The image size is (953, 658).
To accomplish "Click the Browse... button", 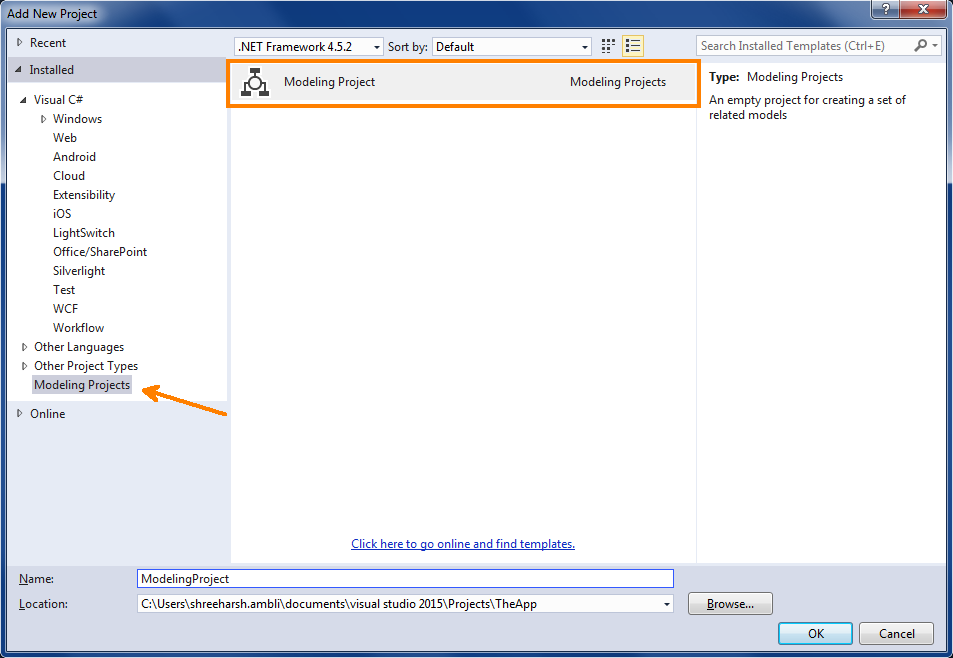I will [730, 604].
